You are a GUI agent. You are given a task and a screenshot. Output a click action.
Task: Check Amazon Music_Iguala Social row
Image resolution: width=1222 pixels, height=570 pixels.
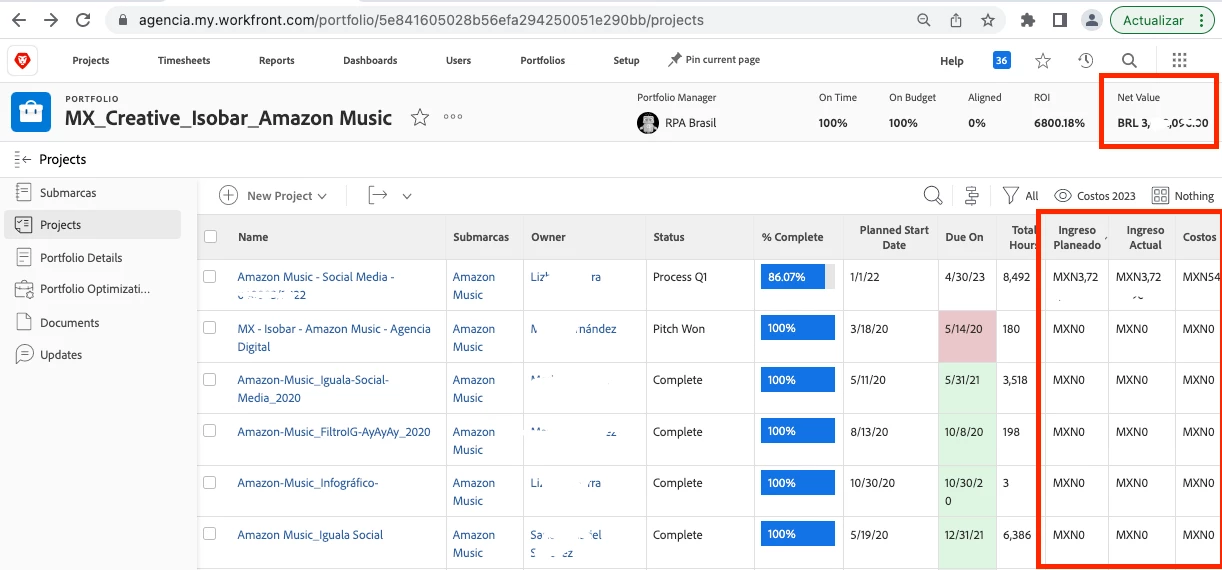pos(210,533)
